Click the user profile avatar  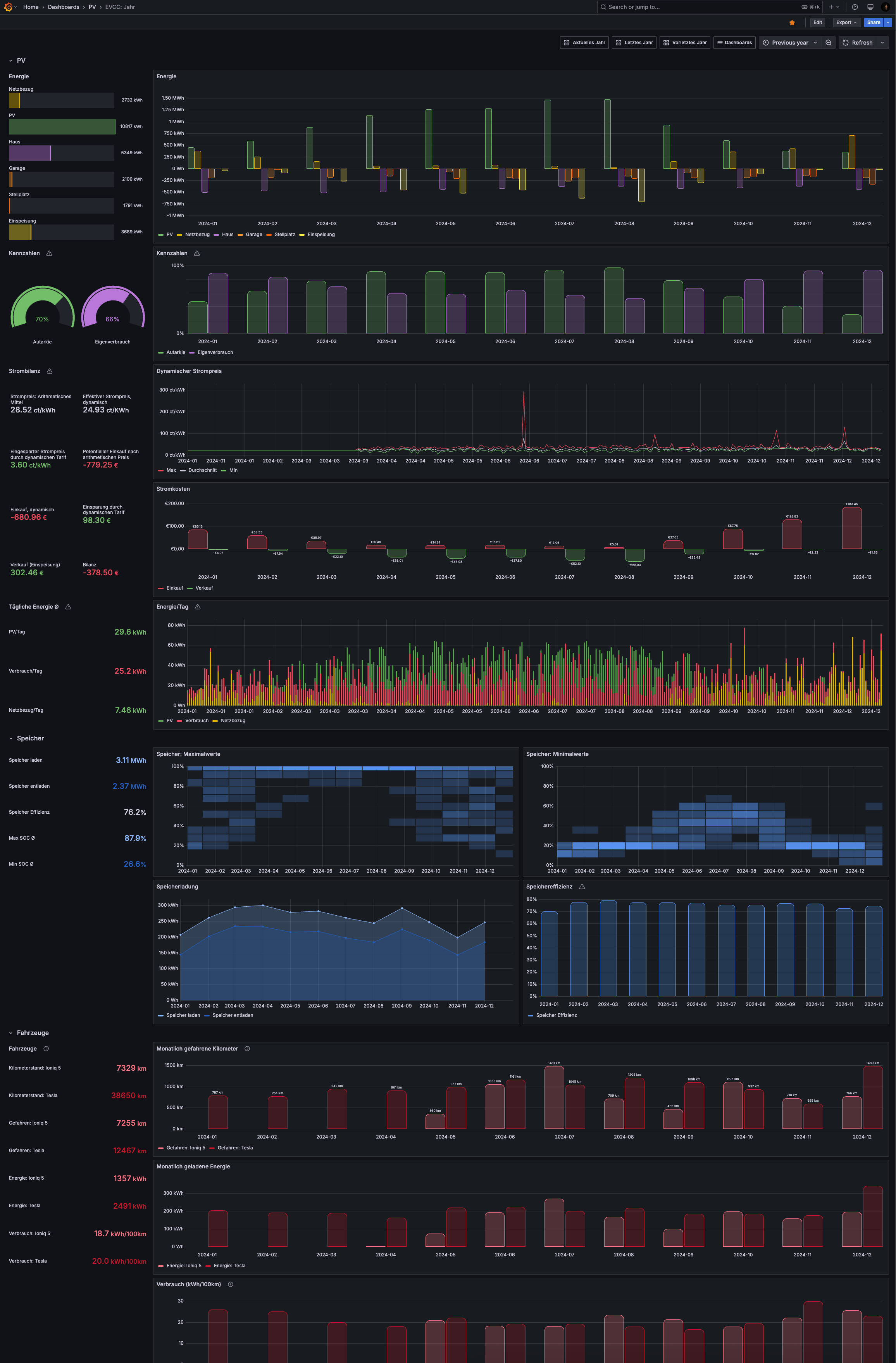point(885,7)
